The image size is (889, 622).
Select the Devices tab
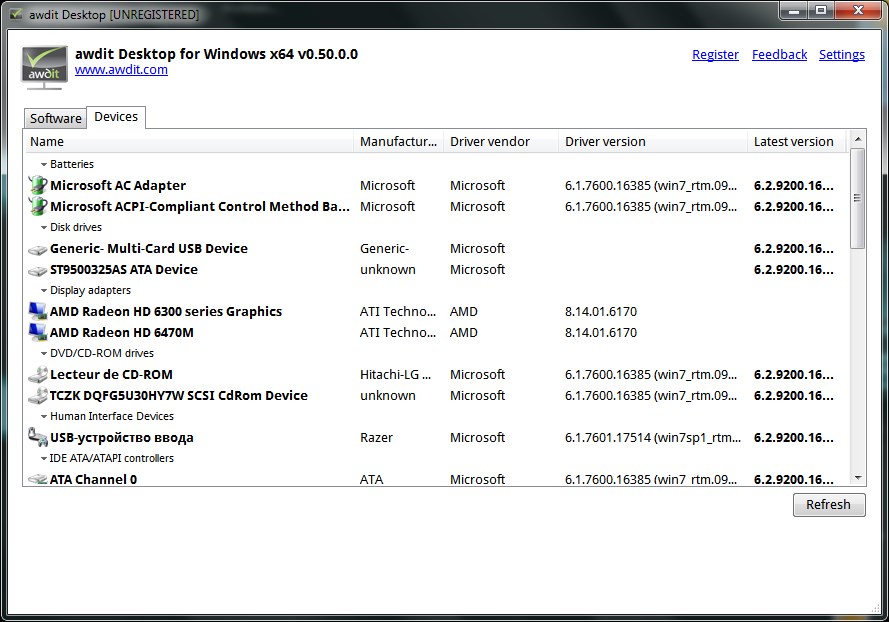point(116,117)
